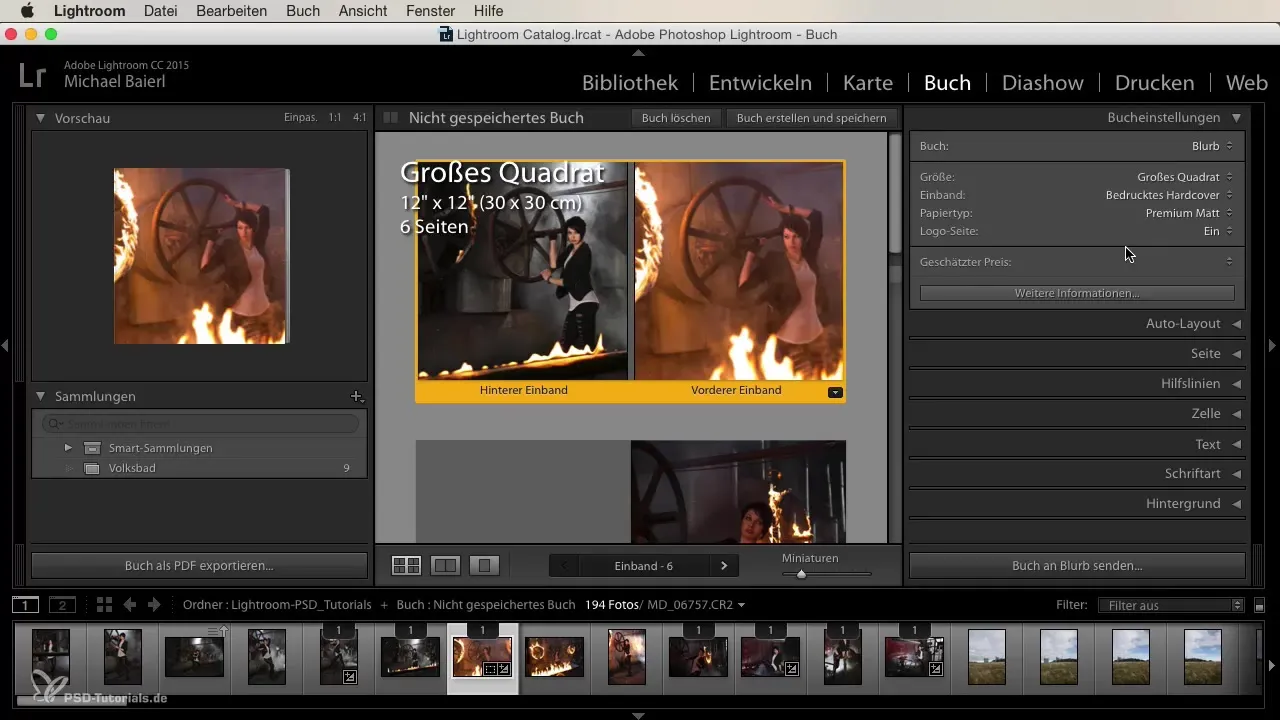Click Buch an Blurb senden
This screenshot has width=1280, height=720.
(x=1077, y=565)
